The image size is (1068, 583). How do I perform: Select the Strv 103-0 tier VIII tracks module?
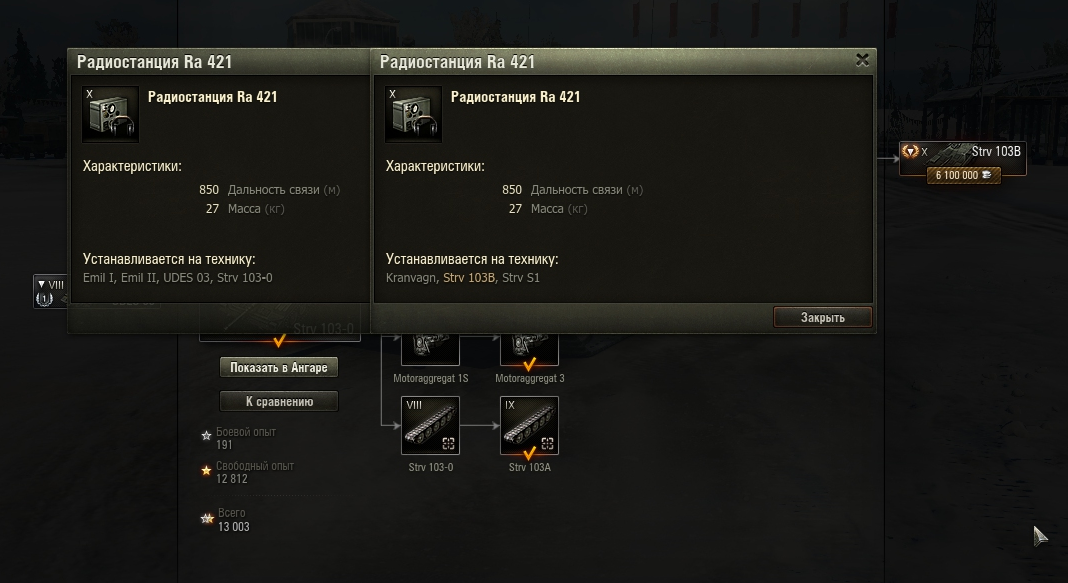pos(430,426)
